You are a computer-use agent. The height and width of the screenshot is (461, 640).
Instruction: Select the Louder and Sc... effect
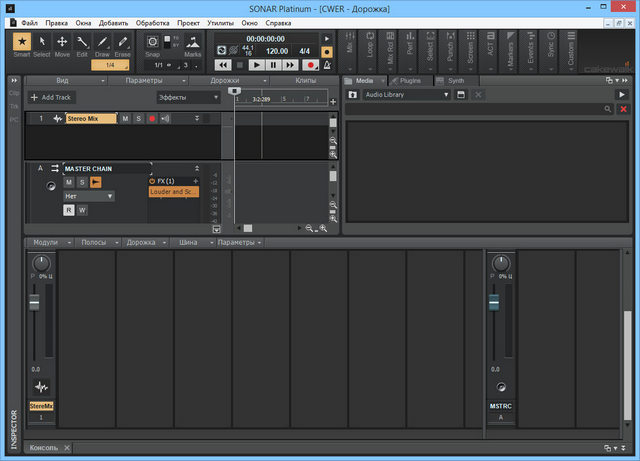pos(173,191)
